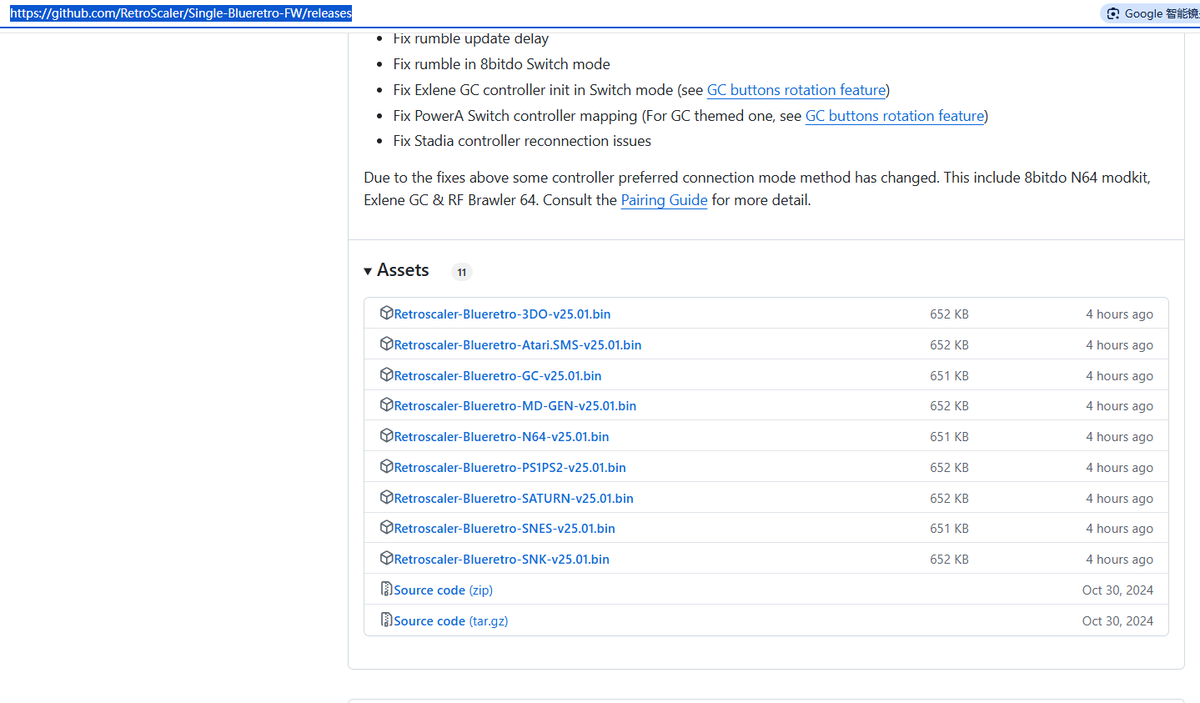Open the Pairing Guide link
Image resolution: width=1200 pixels, height=703 pixels.
point(664,200)
